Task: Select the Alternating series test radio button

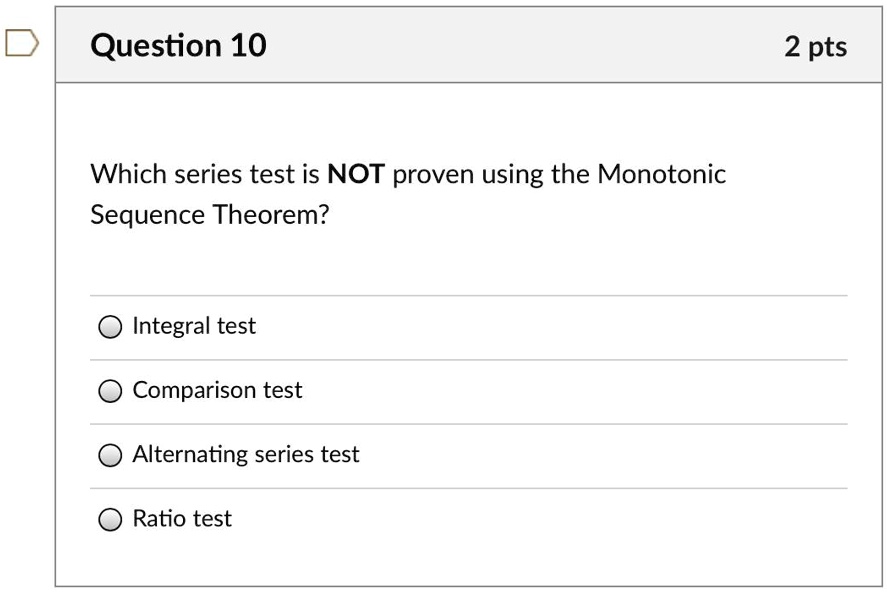Action: tap(109, 455)
